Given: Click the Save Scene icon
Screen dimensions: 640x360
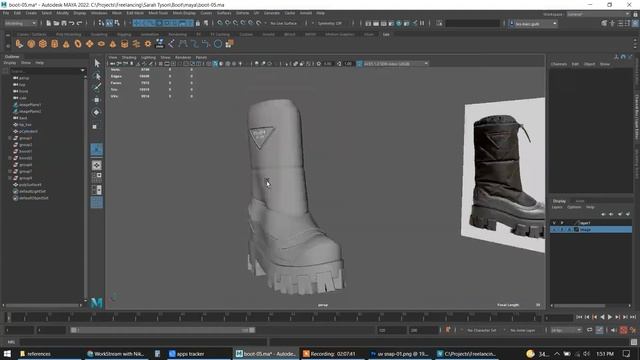Looking at the screenshot, I should [x=64, y=23].
